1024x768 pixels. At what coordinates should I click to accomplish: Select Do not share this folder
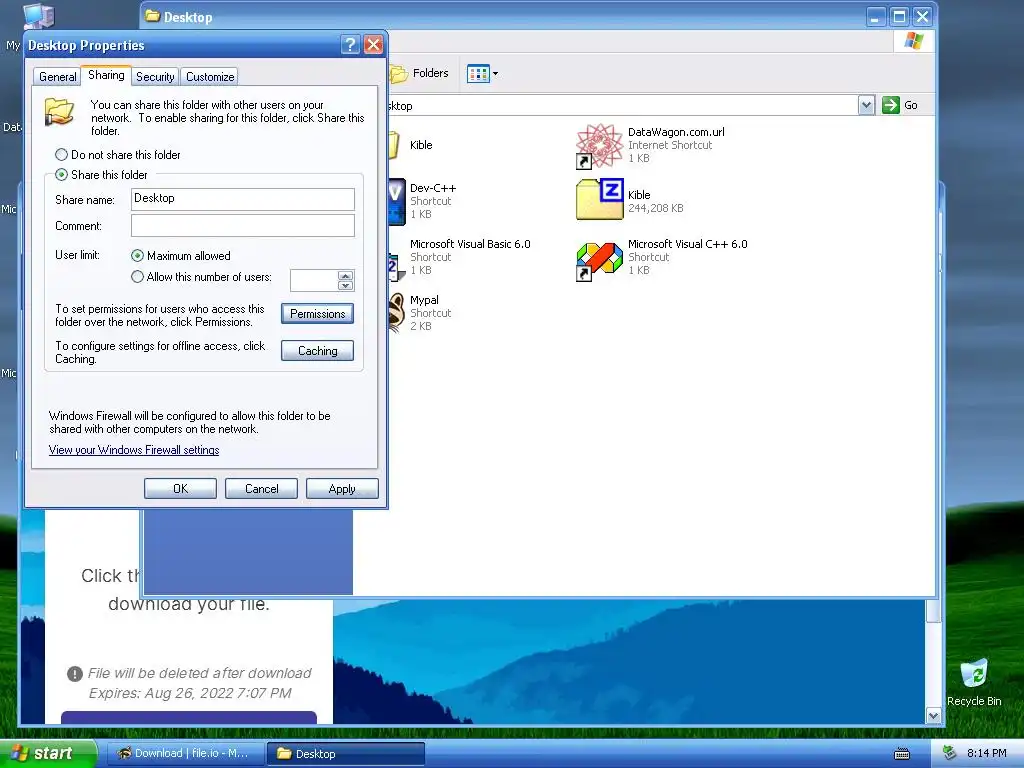[118, 155]
